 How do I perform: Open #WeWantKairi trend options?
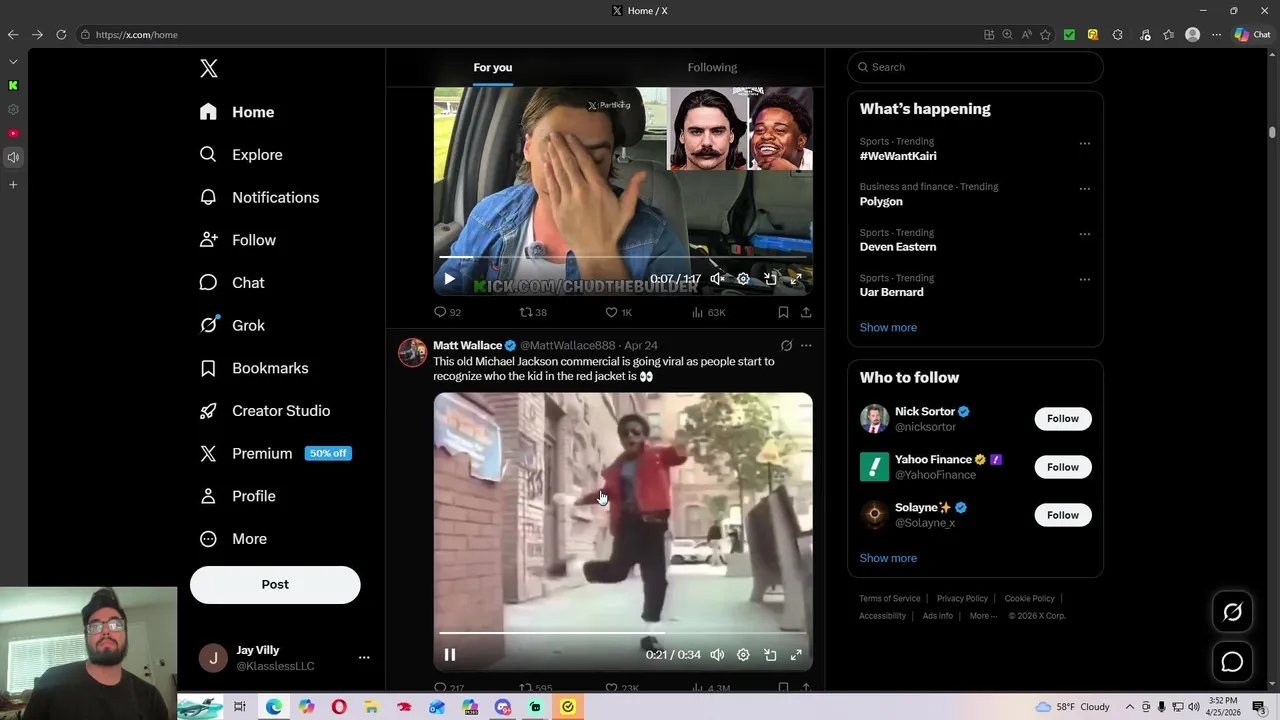click(1084, 143)
